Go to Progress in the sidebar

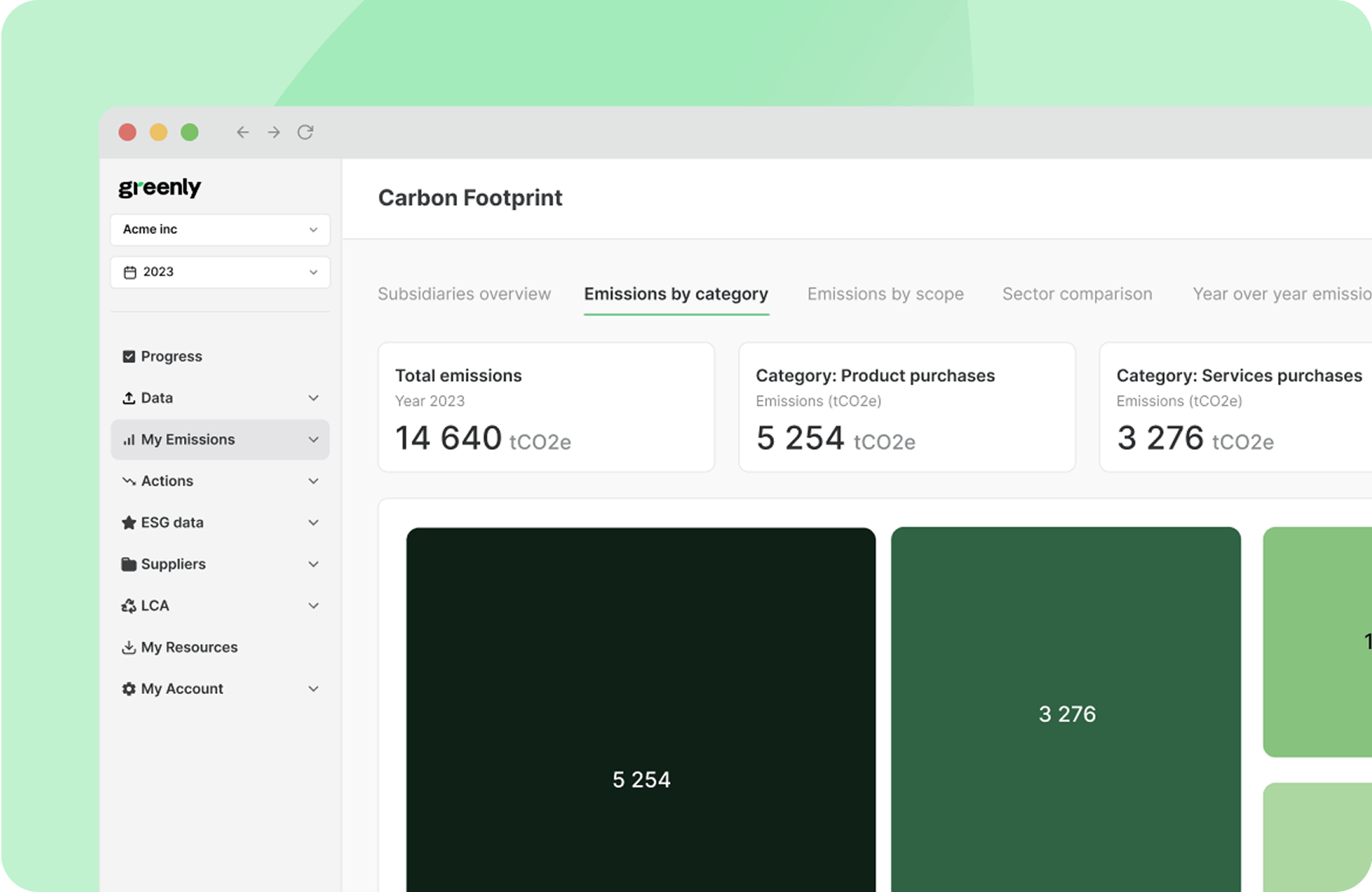pos(220,357)
